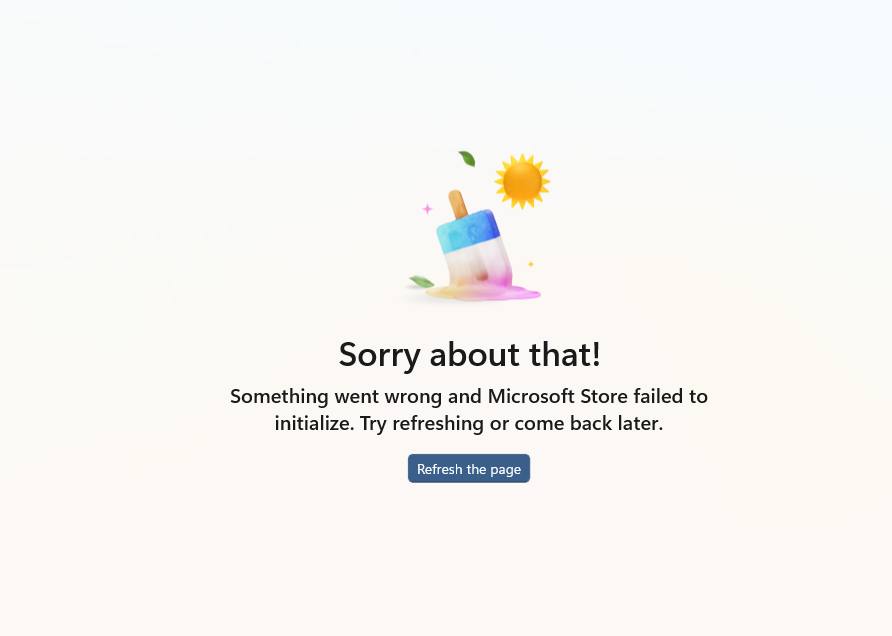The height and width of the screenshot is (636, 892).
Task: Click the Refresh the page button
Action: [x=469, y=469]
